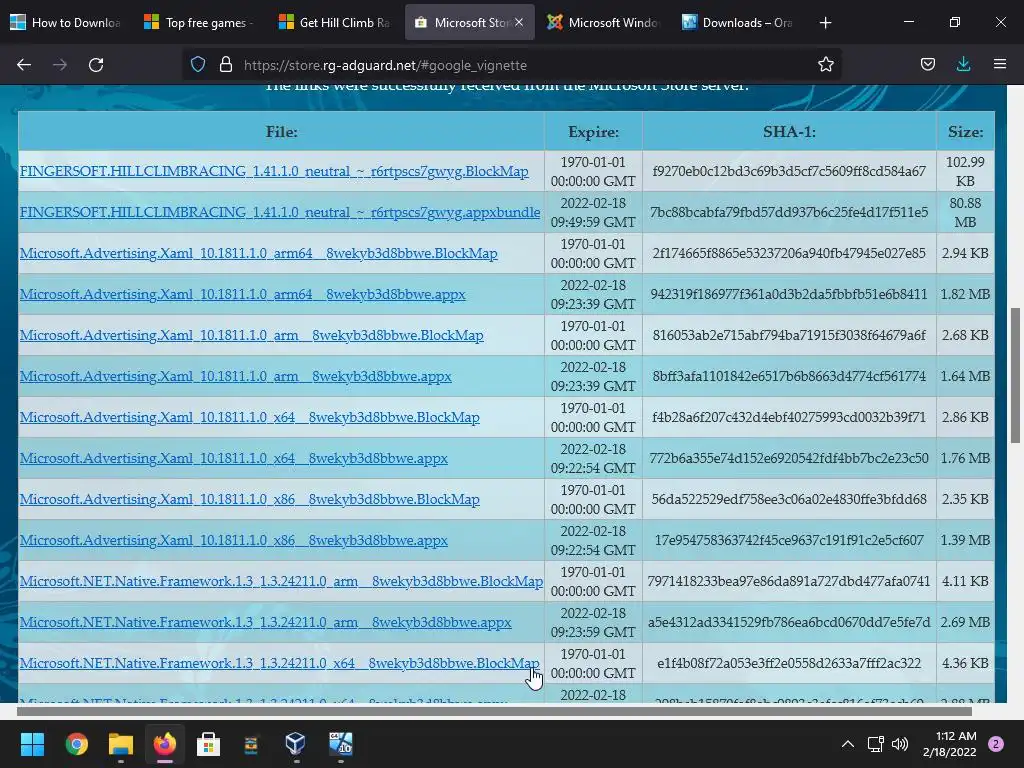The image size is (1024, 768).
Task: Bookmark this page with star icon
Action: [x=825, y=65]
